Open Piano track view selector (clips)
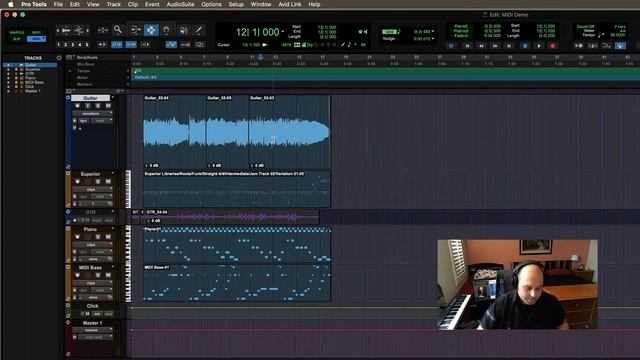The image size is (640, 360). 92,245
